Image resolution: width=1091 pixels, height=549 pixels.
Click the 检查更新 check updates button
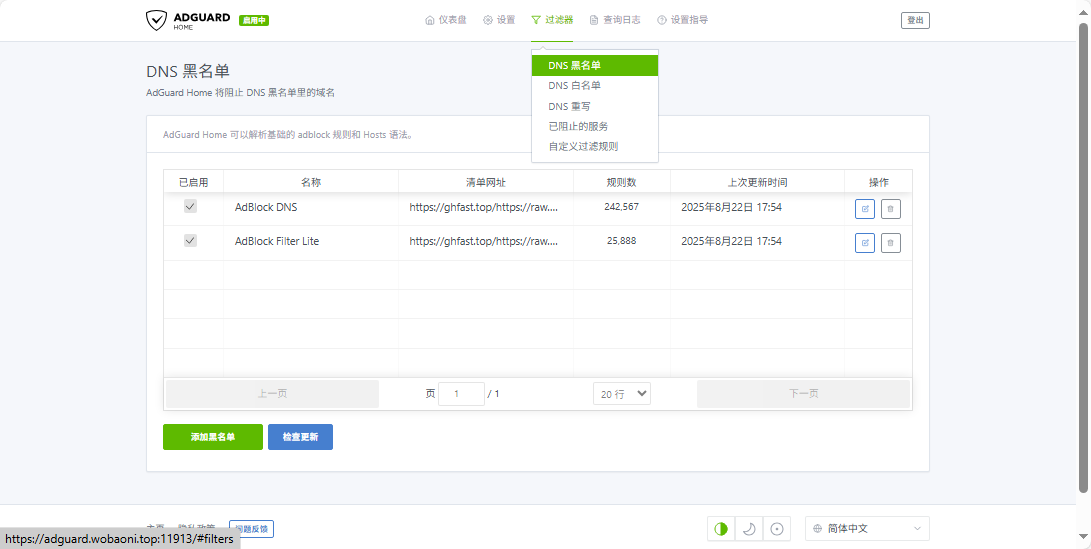301,437
